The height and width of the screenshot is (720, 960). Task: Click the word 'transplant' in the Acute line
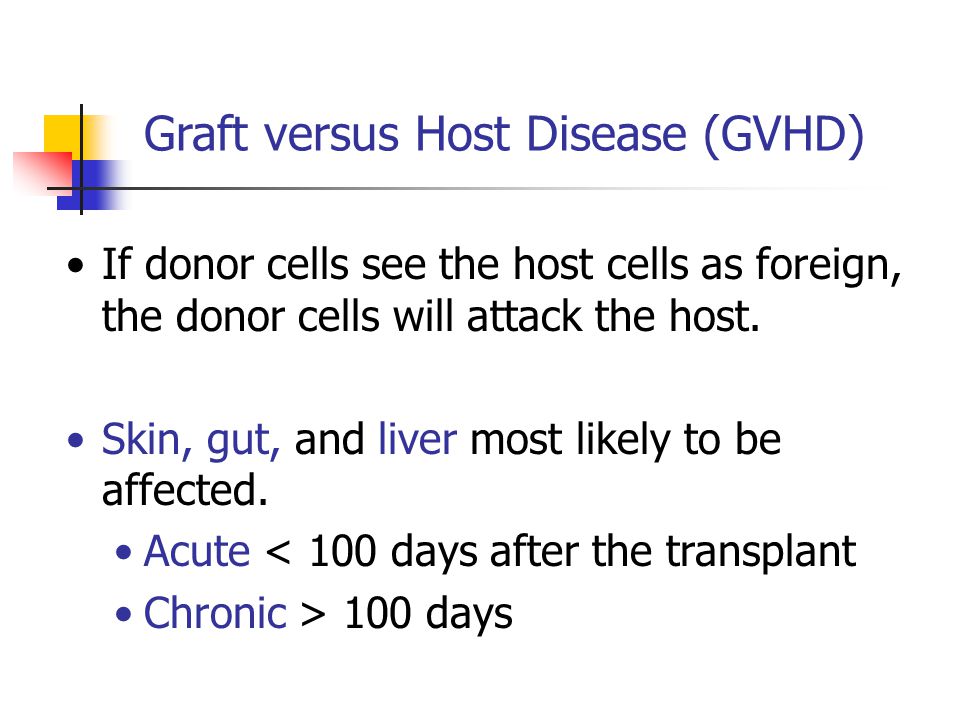click(x=760, y=553)
